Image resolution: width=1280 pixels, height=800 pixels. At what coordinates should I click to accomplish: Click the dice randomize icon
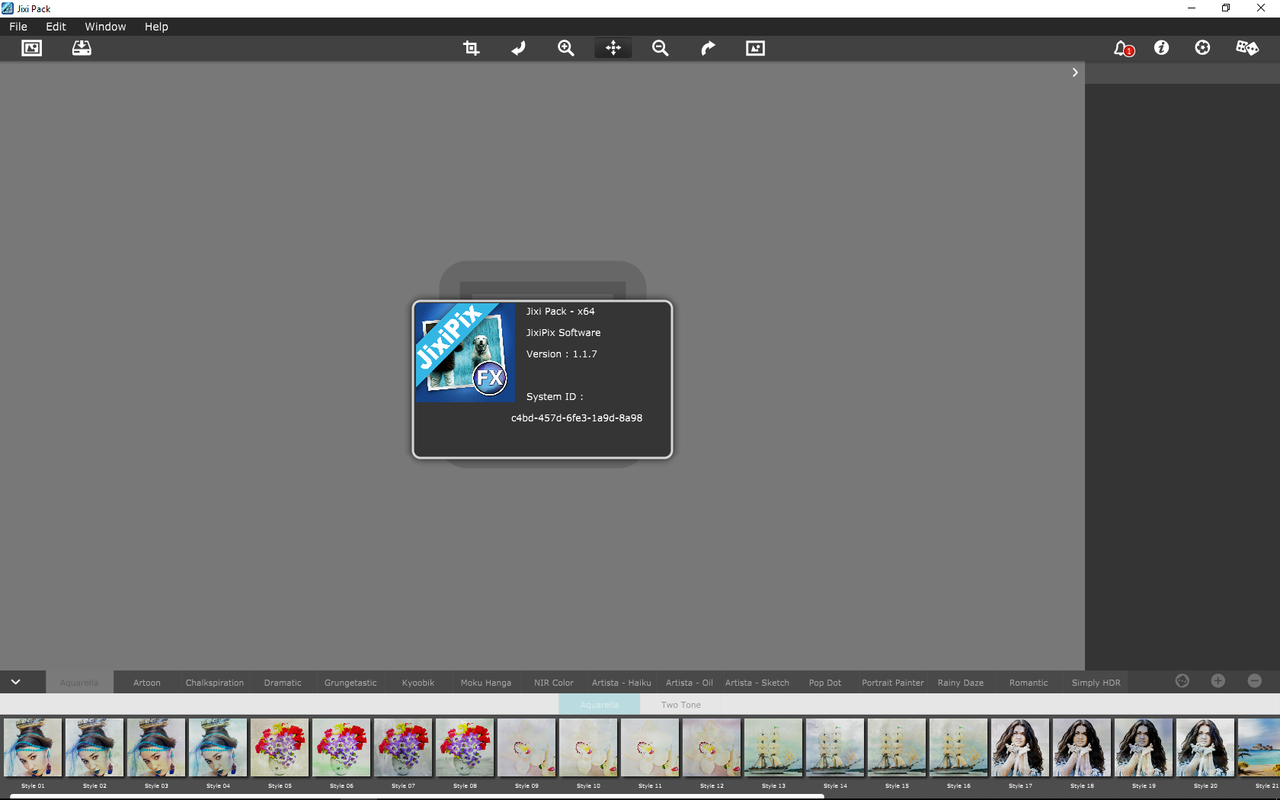click(1247, 48)
